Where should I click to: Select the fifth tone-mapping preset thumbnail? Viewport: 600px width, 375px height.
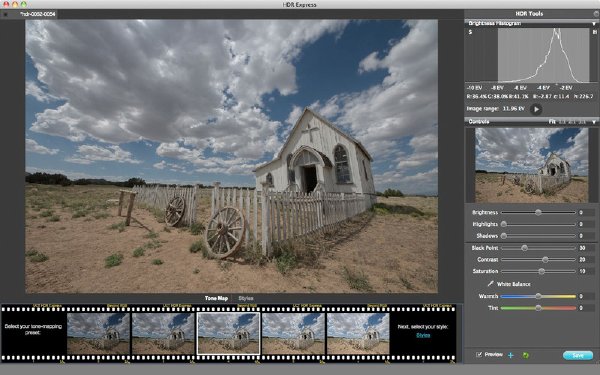(358, 334)
